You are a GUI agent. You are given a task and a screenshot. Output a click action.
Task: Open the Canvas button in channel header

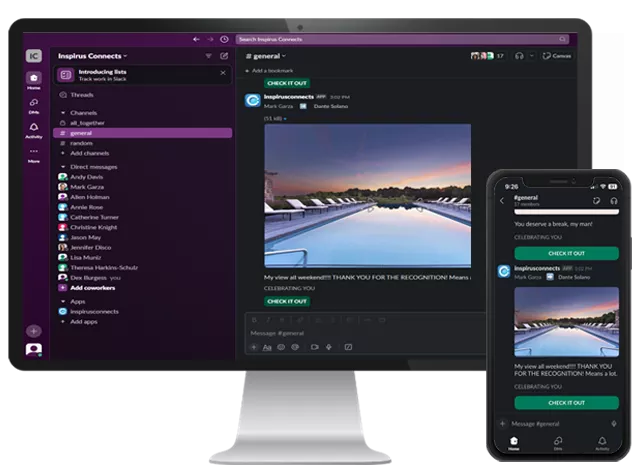click(x=559, y=56)
